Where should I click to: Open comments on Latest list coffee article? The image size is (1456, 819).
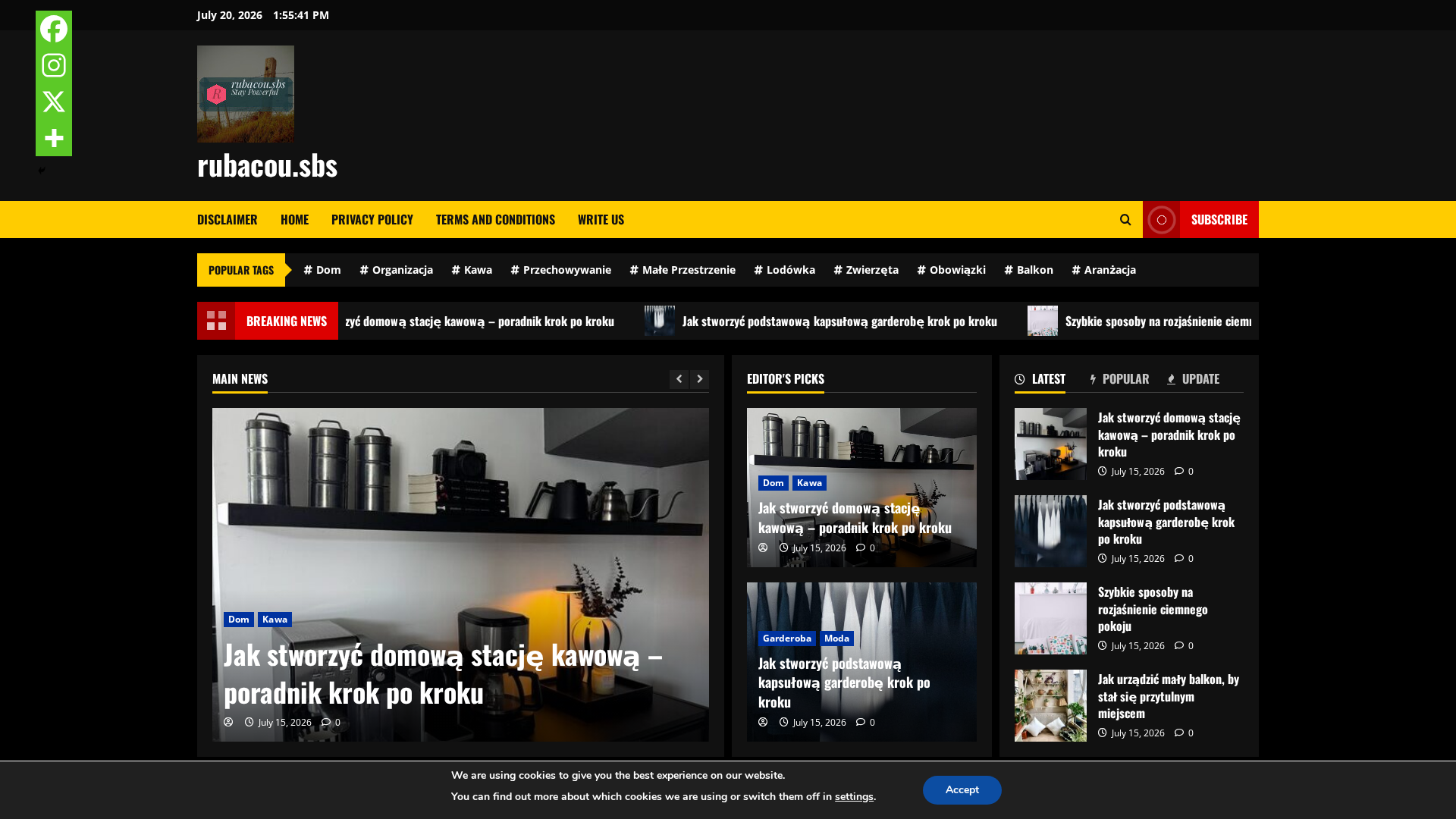point(1184,472)
